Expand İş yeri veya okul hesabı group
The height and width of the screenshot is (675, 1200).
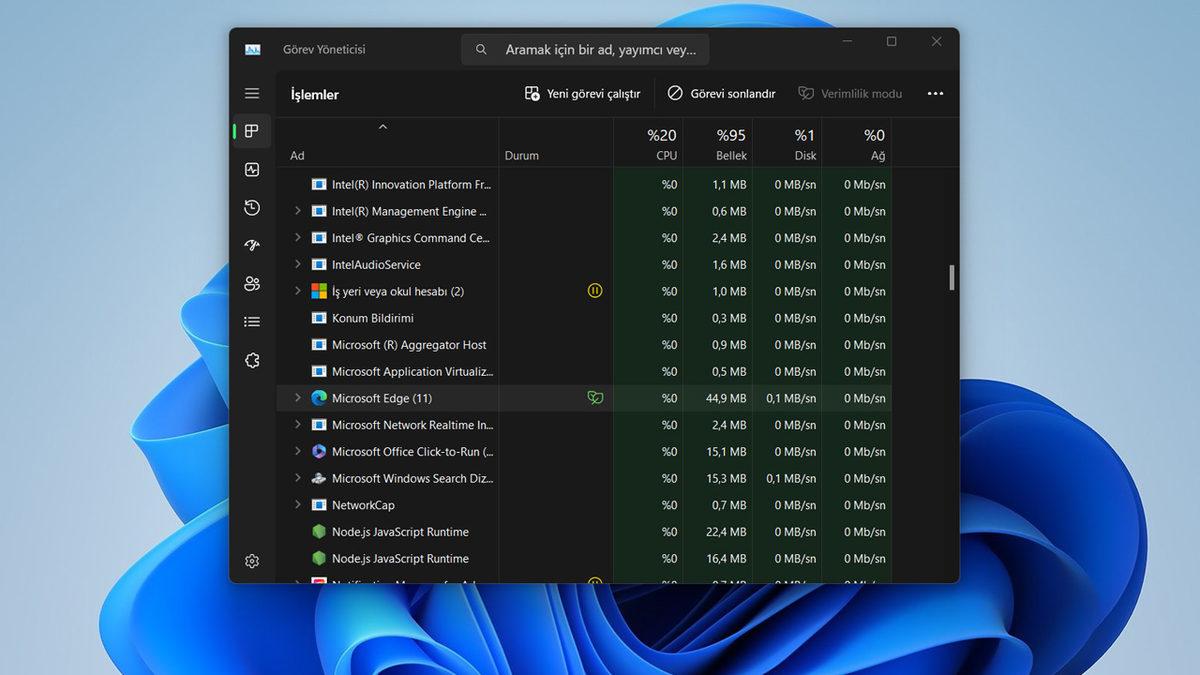click(x=297, y=291)
